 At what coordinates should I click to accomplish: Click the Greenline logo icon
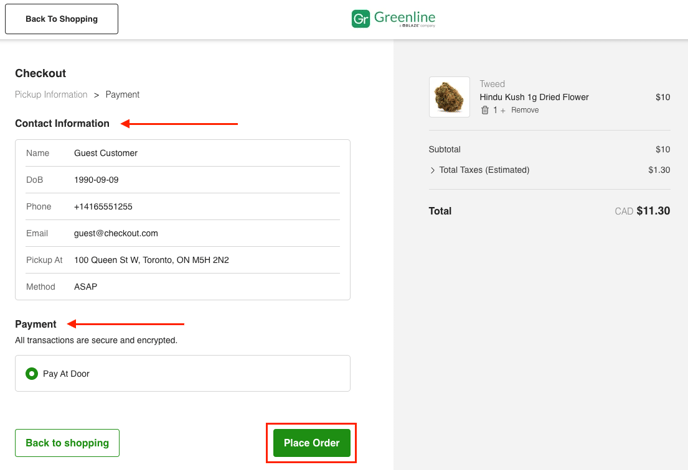[361, 19]
